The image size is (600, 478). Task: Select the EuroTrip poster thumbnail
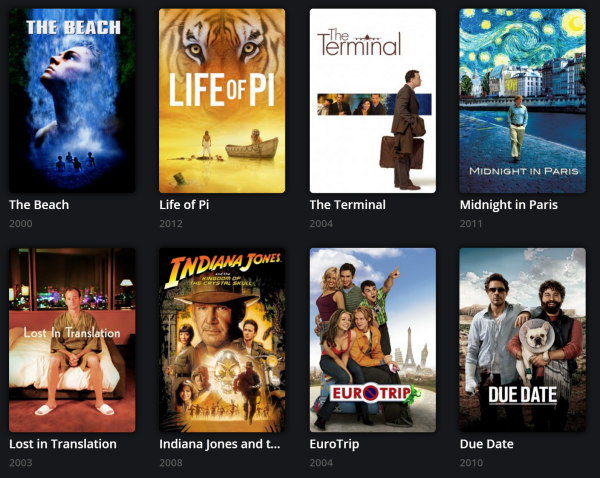373,340
